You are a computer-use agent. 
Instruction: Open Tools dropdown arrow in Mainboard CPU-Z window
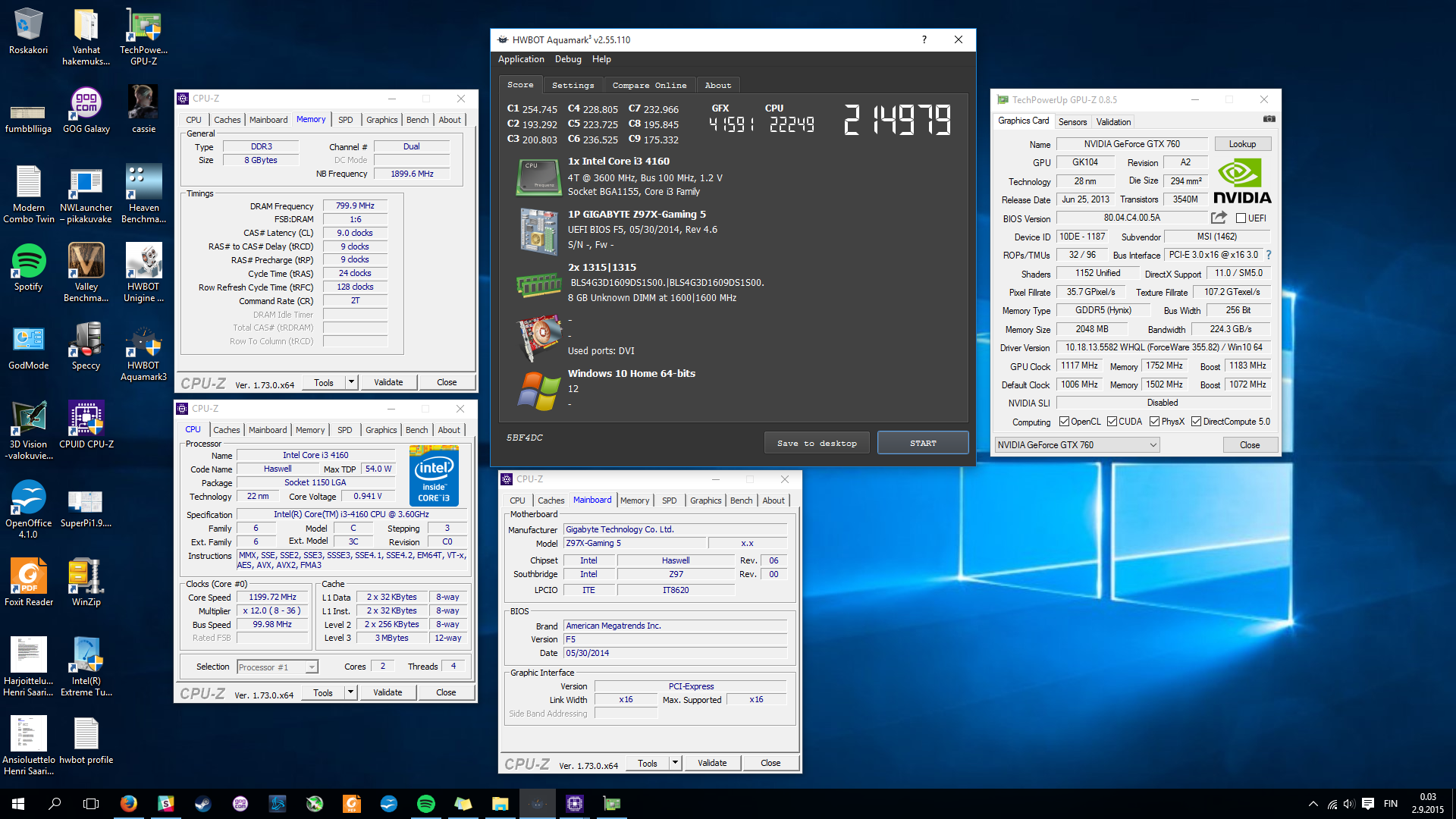[x=675, y=763]
